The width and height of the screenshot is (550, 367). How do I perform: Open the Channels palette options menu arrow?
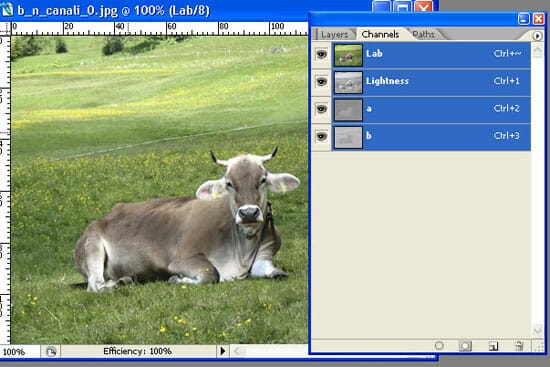[537, 36]
